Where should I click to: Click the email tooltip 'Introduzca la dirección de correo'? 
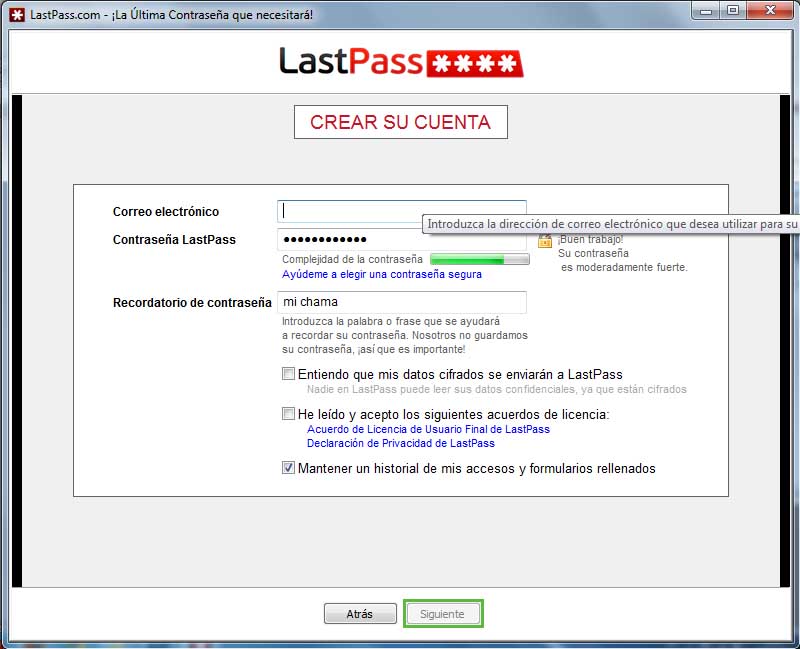tap(611, 224)
